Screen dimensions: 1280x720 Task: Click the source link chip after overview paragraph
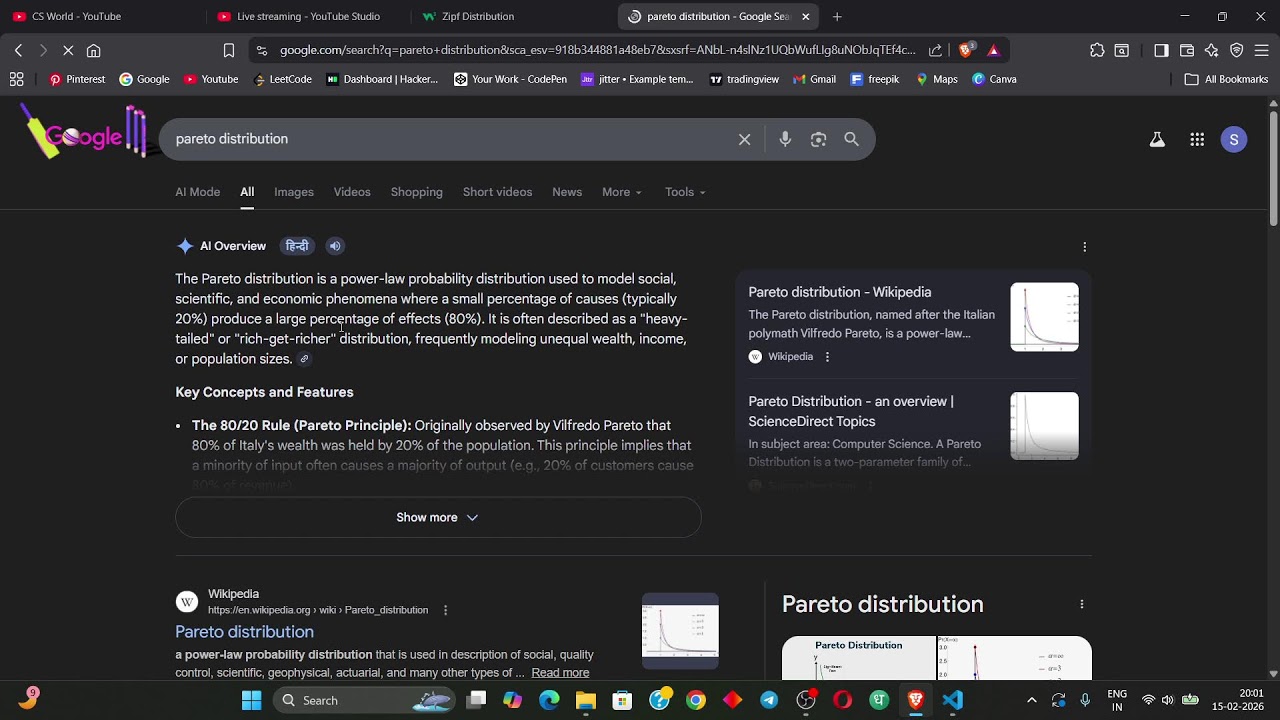pos(305,359)
